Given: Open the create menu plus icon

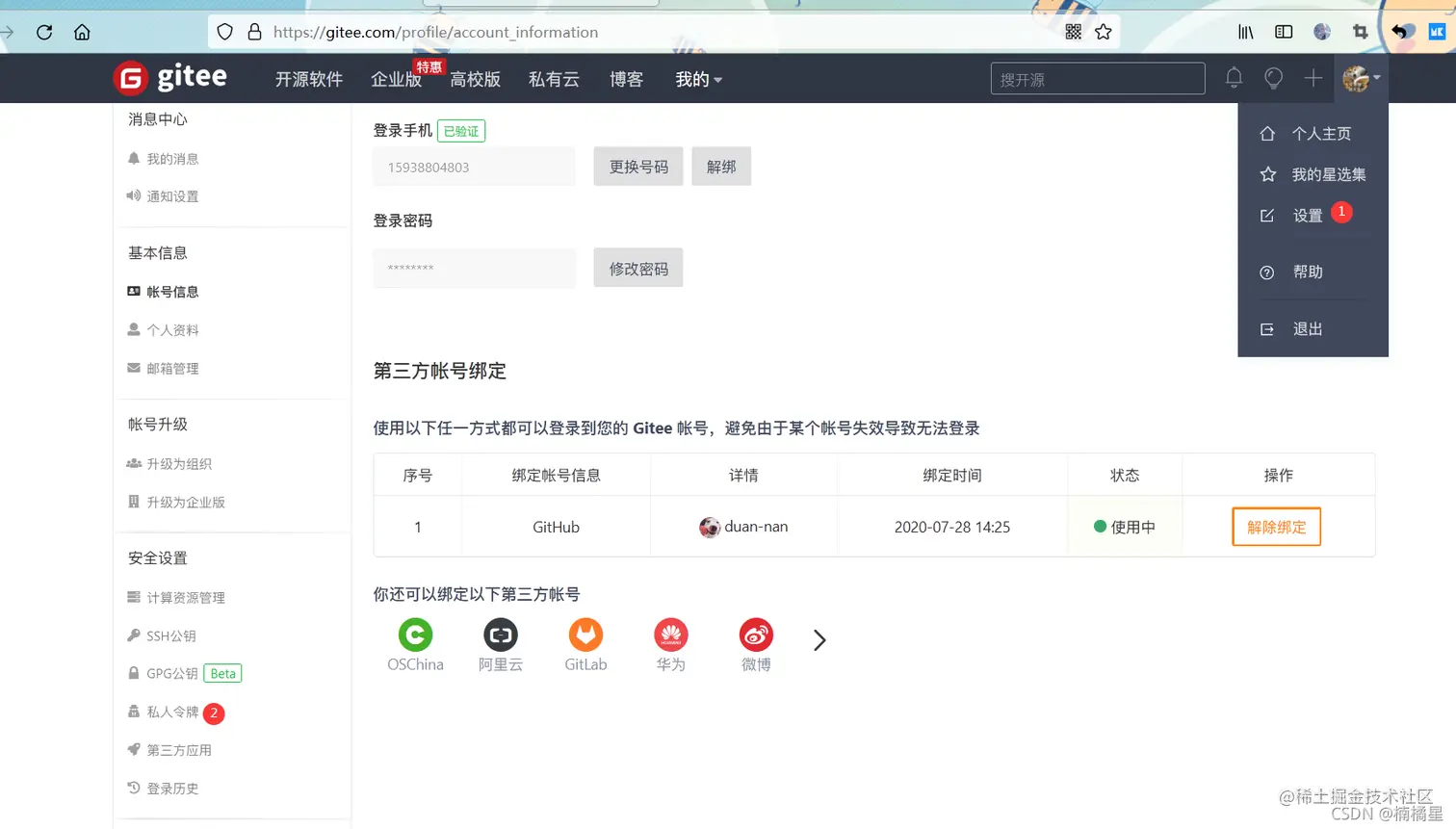Looking at the screenshot, I should coord(1312,78).
